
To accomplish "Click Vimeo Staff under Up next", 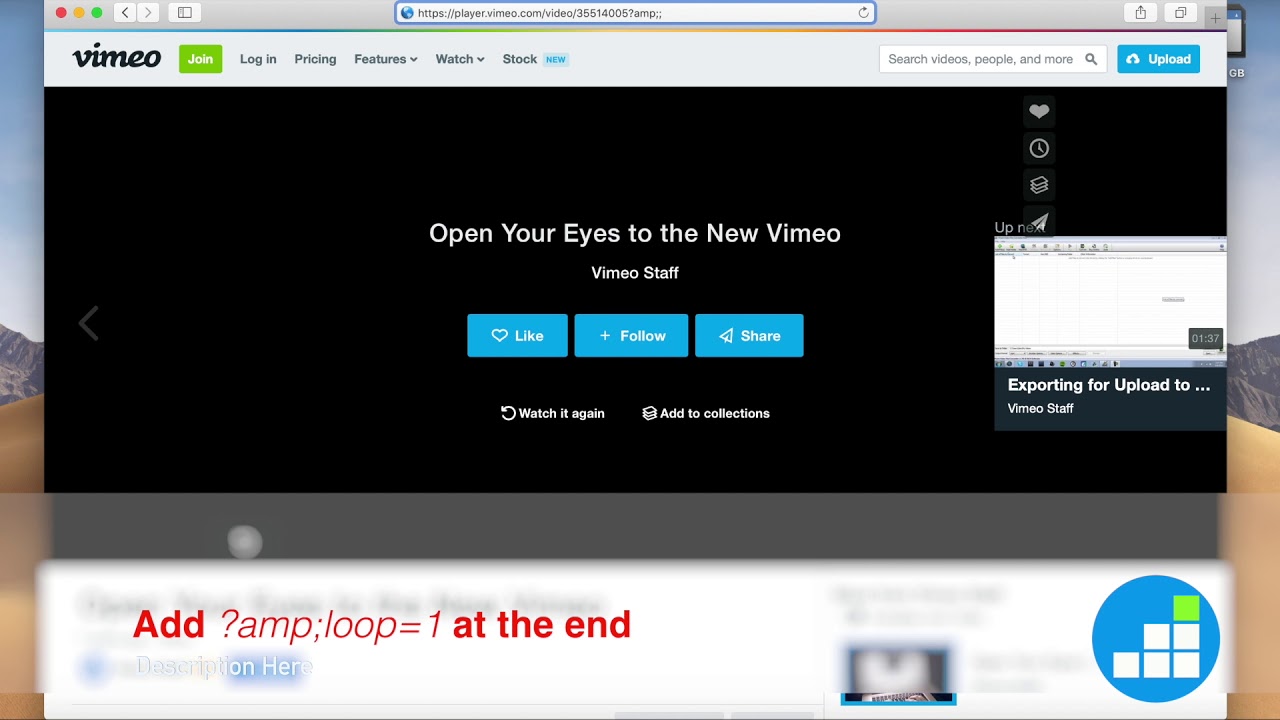I will coord(1041,408).
